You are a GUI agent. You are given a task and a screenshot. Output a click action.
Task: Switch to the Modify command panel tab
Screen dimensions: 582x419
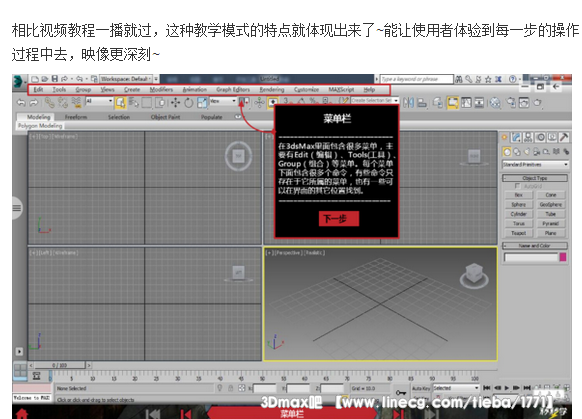coord(516,137)
